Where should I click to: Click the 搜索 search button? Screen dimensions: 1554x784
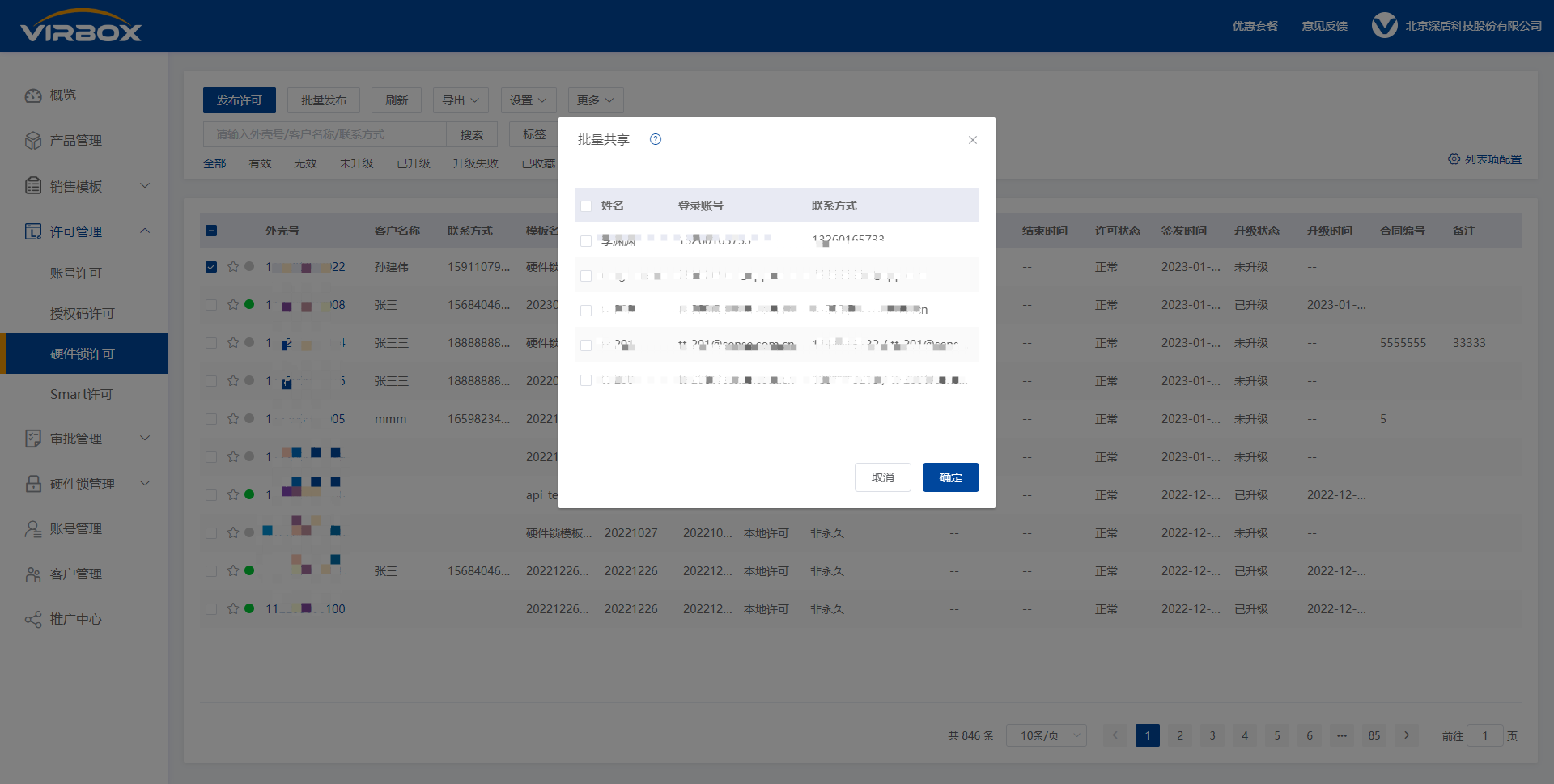(x=472, y=134)
